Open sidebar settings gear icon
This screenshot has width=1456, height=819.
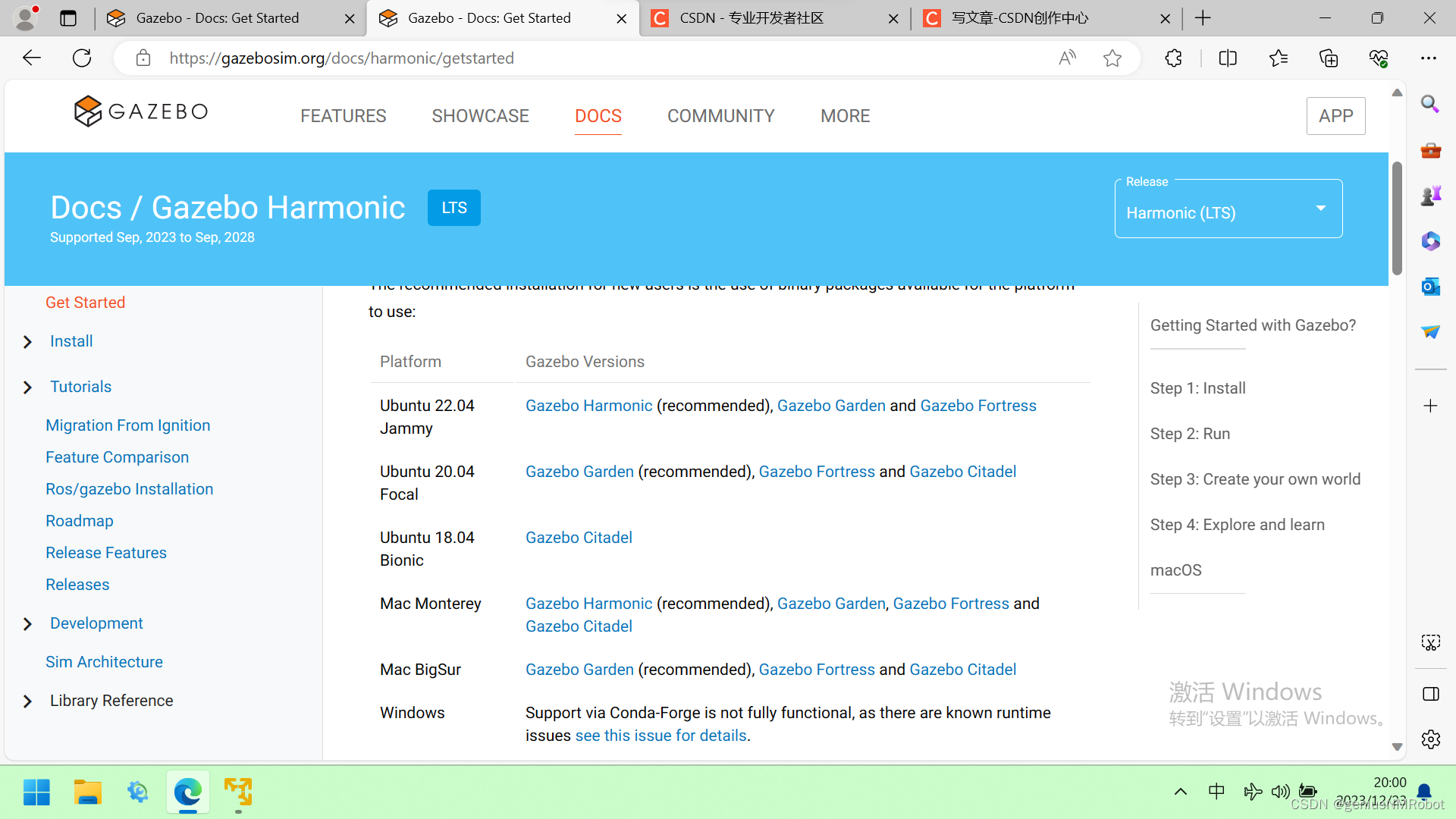click(x=1430, y=739)
